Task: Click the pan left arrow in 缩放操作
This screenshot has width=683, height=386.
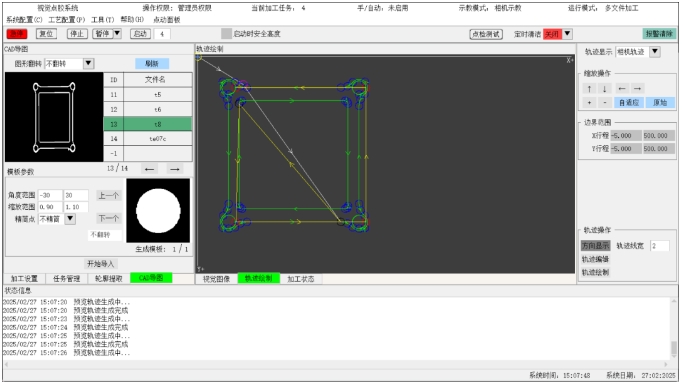Action: 622,89
